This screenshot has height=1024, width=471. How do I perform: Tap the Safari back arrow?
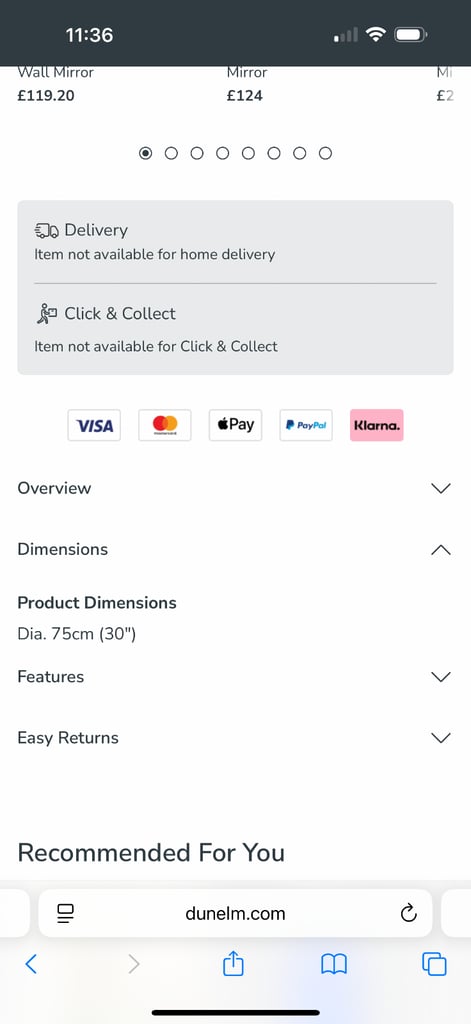(31, 963)
